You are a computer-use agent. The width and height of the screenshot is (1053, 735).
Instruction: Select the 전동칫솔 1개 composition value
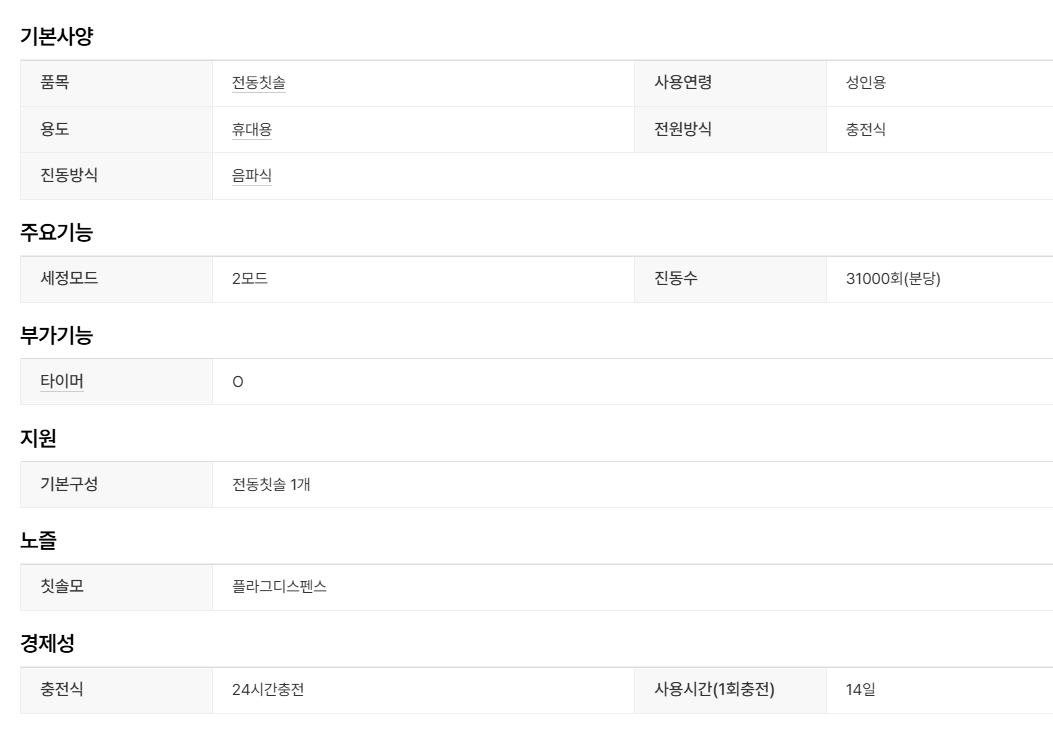[271, 484]
